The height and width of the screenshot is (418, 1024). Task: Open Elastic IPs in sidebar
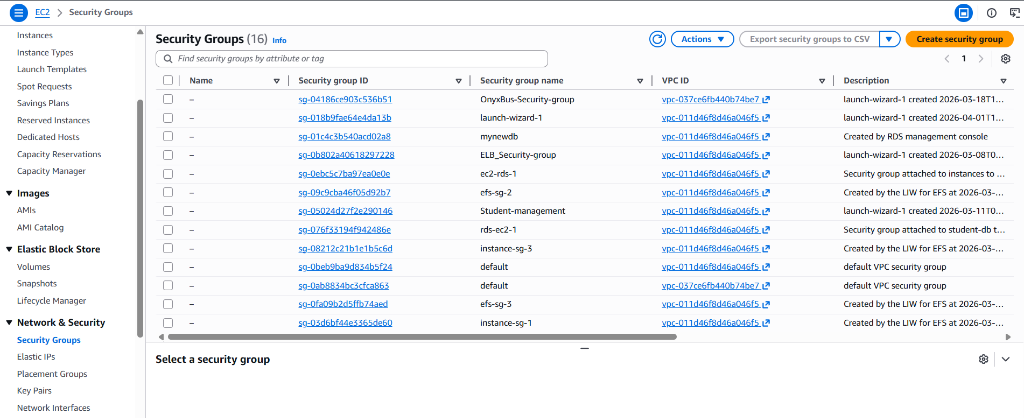click(x=36, y=357)
